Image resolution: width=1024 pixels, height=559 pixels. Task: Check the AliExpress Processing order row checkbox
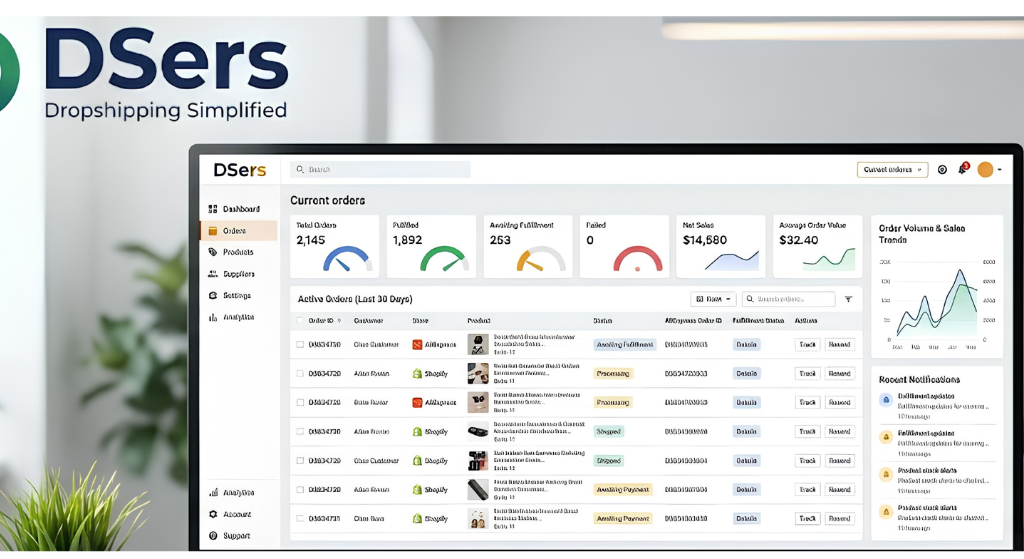click(300, 402)
